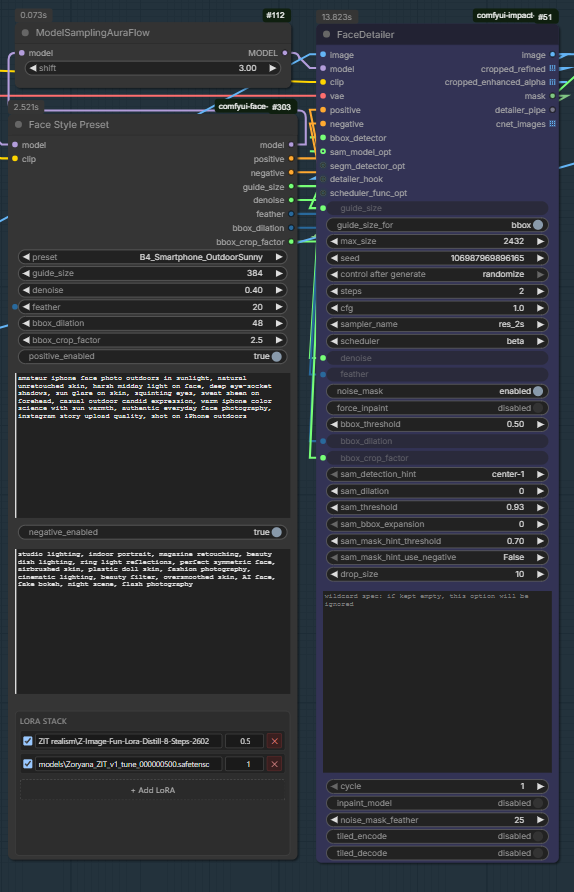Click the ZIT realism LoRA file name field

click(129, 741)
